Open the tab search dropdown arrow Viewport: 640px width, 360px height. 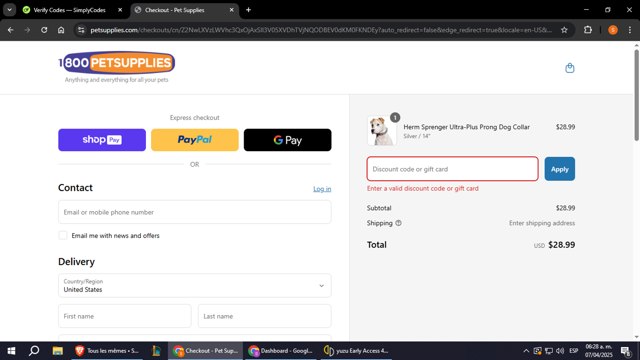[9, 10]
